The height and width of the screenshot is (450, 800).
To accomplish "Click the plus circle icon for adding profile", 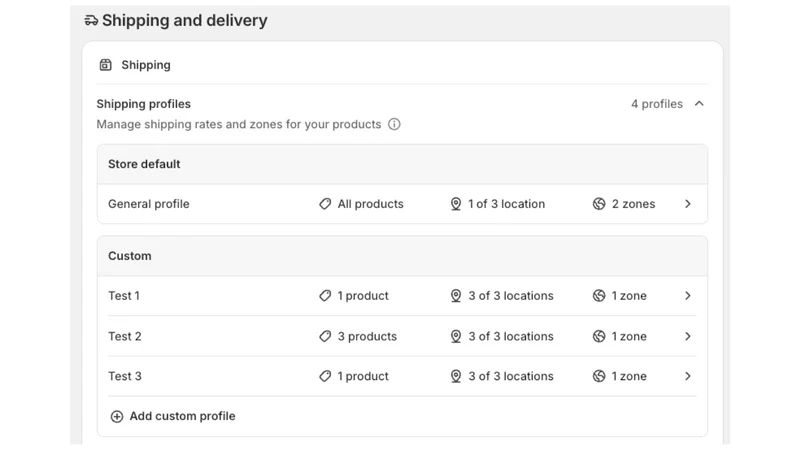I will [117, 416].
